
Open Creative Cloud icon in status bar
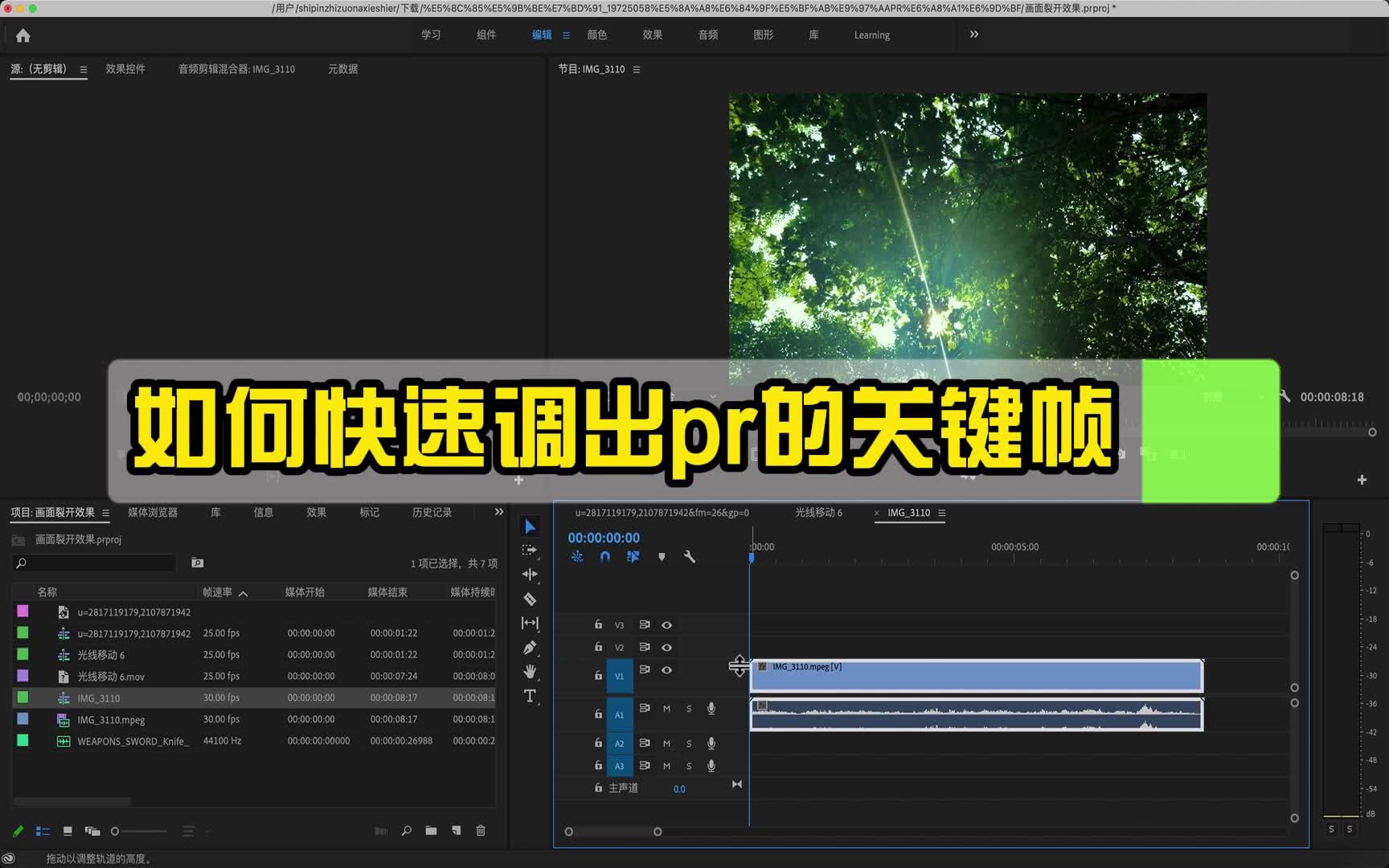click(9, 858)
